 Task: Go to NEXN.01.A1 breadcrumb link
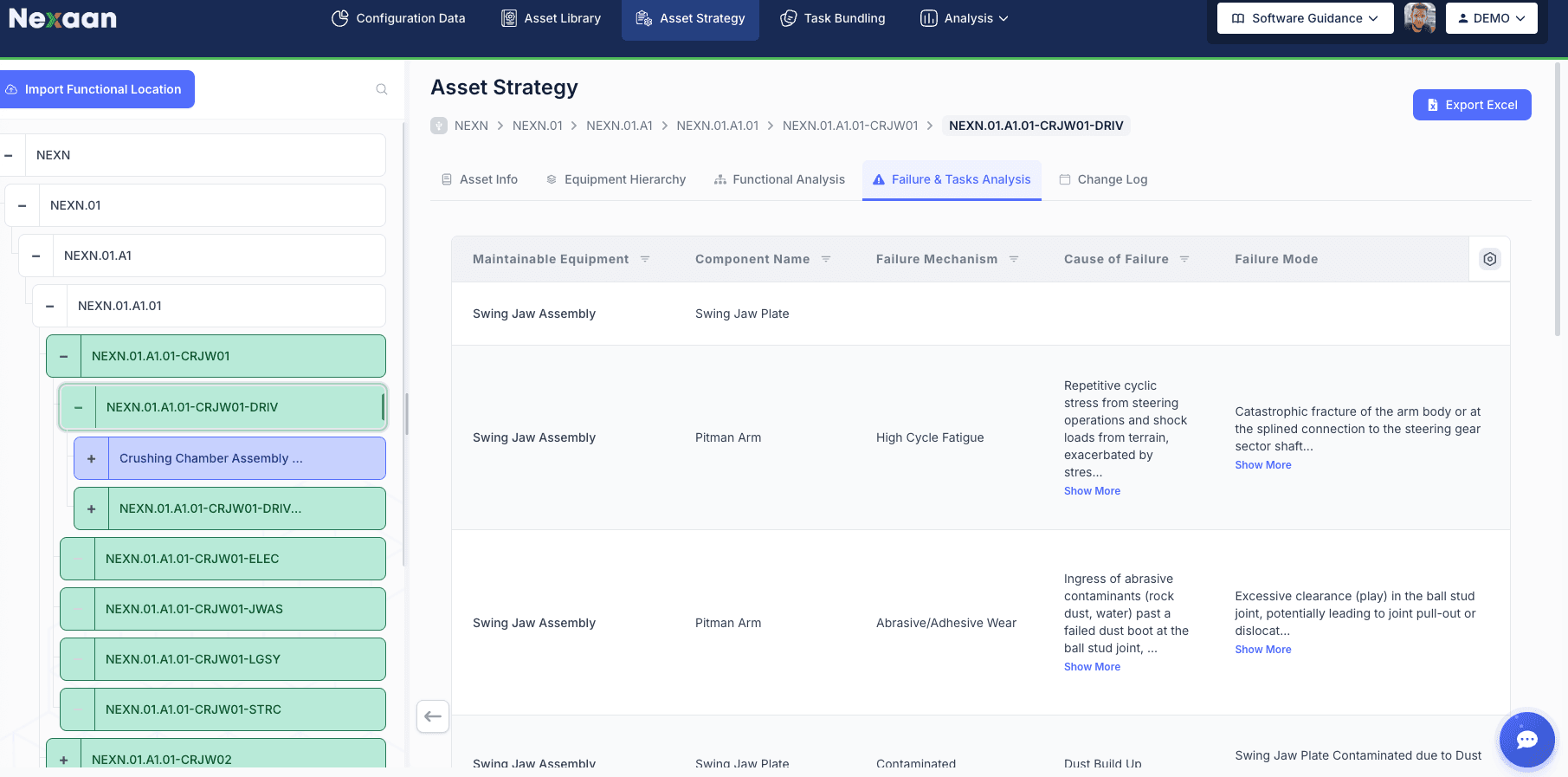pos(619,126)
